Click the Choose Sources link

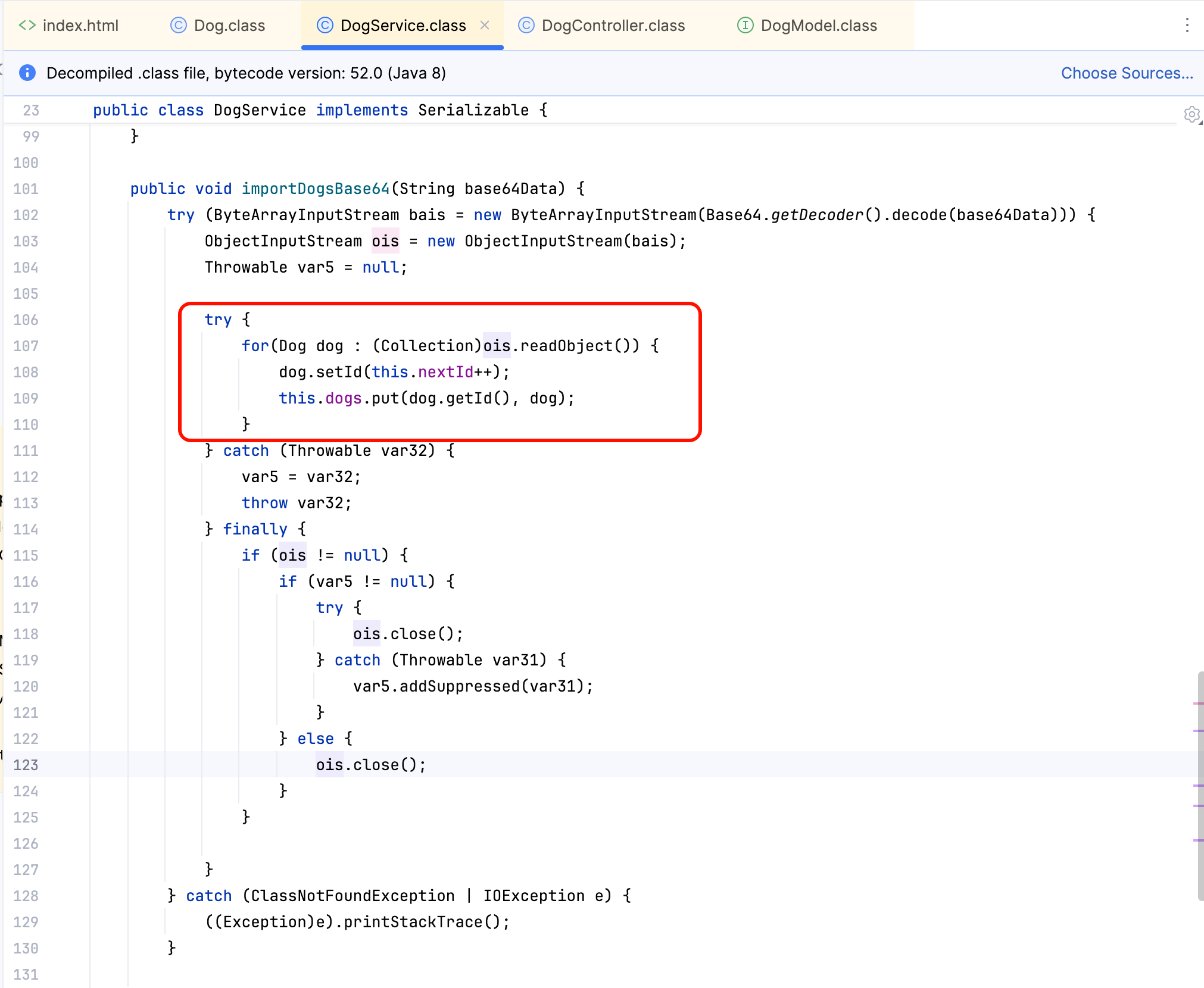[1127, 73]
